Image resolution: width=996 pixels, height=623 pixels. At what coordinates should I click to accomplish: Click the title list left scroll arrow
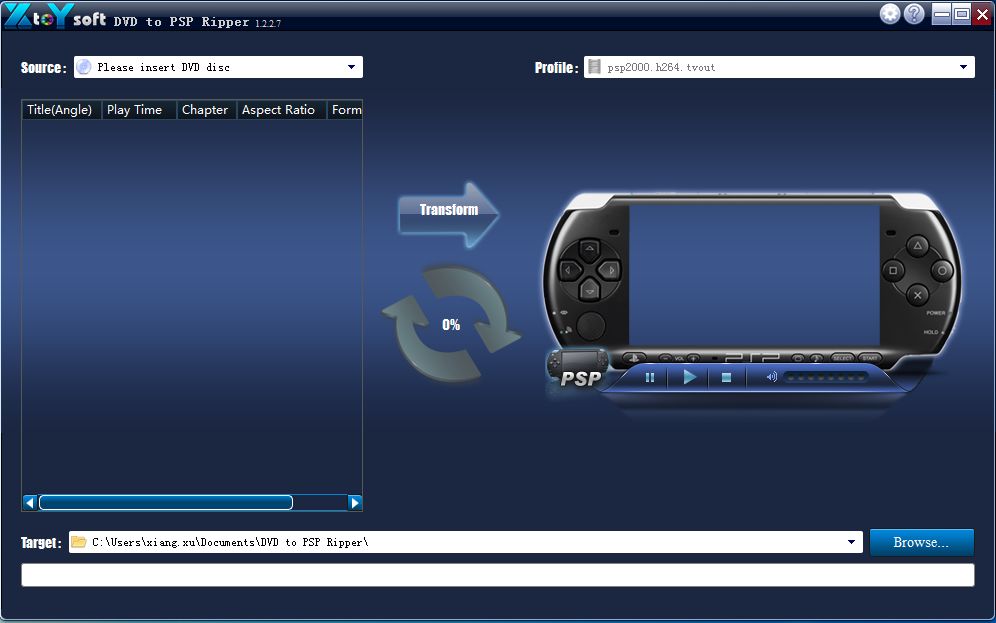(x=30, y=503)
